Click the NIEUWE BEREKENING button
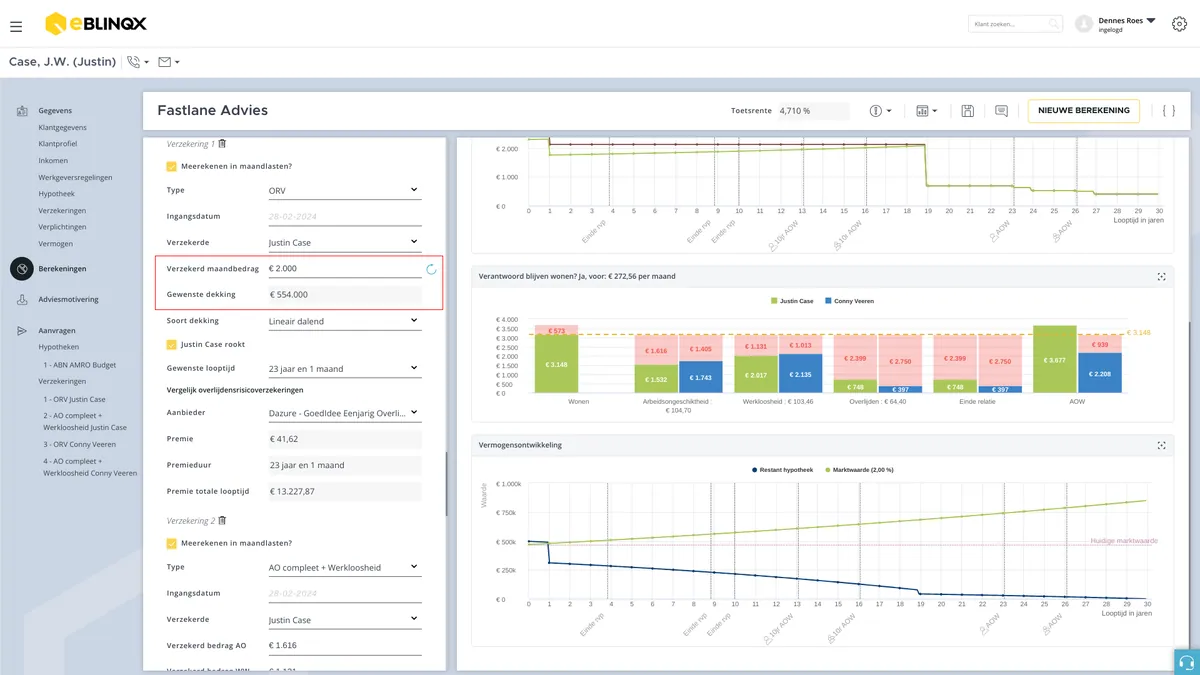 click(x=1084, y=111)
